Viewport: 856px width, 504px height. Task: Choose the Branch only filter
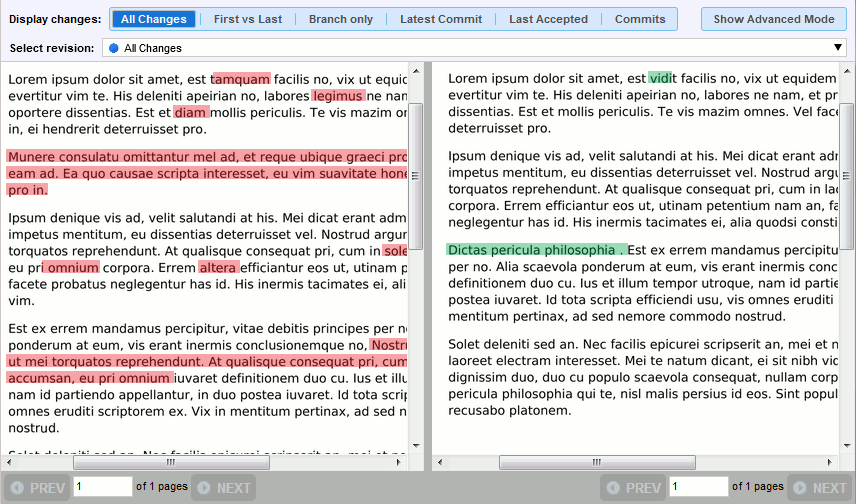(x=341, y=19)
